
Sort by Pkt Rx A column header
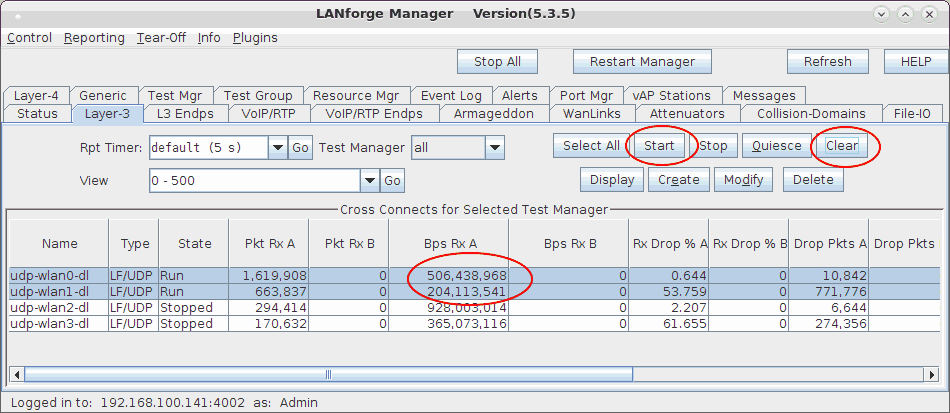click(x=269, y=243)
